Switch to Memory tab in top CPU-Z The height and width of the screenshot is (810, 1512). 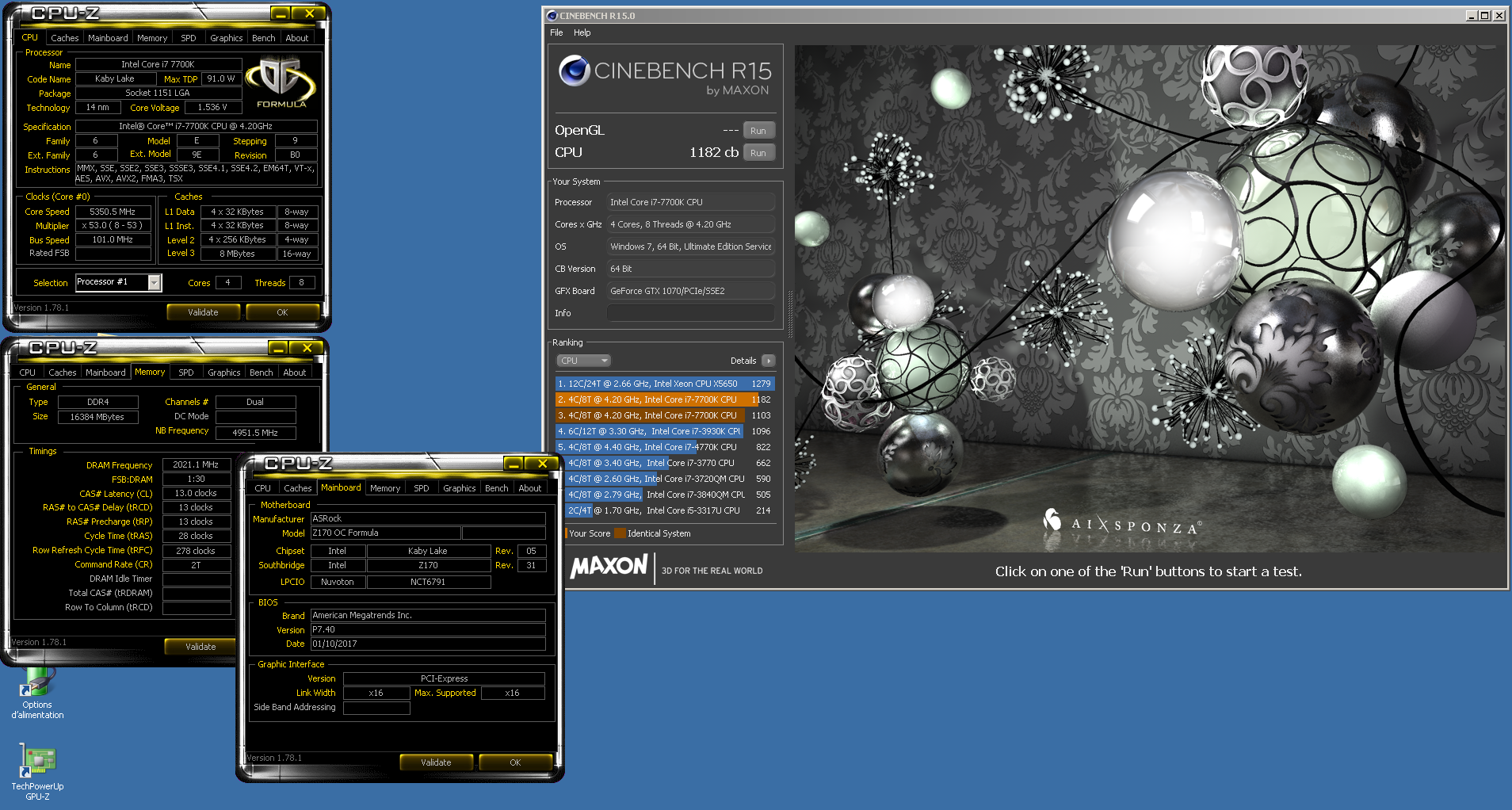(152, 38)
